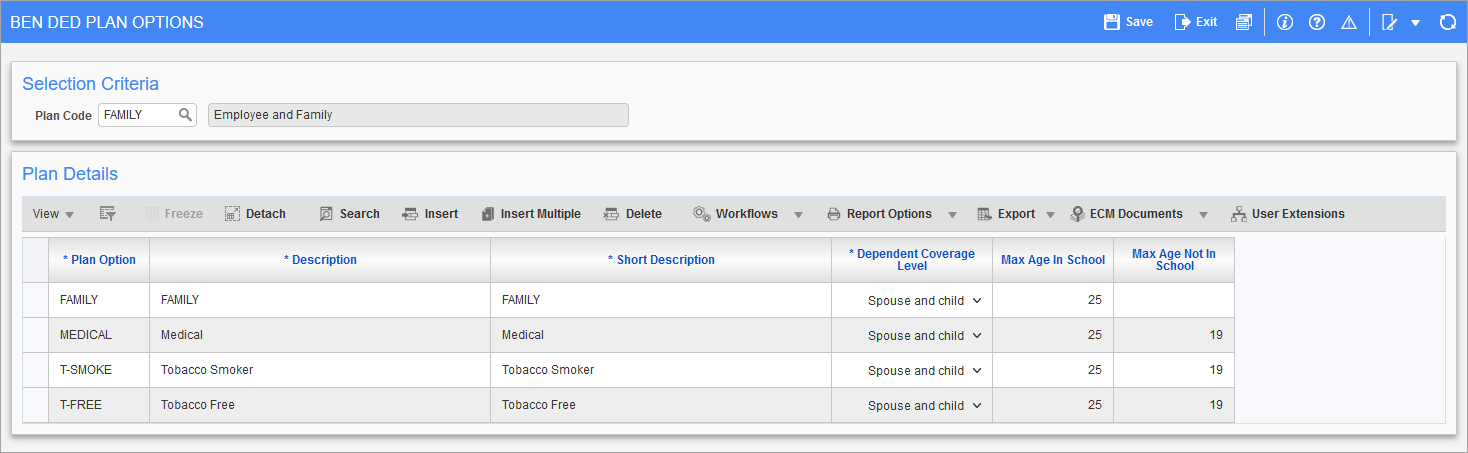
Task: Select the T-SMOKE row selector
Action: (x=36, y=370)
